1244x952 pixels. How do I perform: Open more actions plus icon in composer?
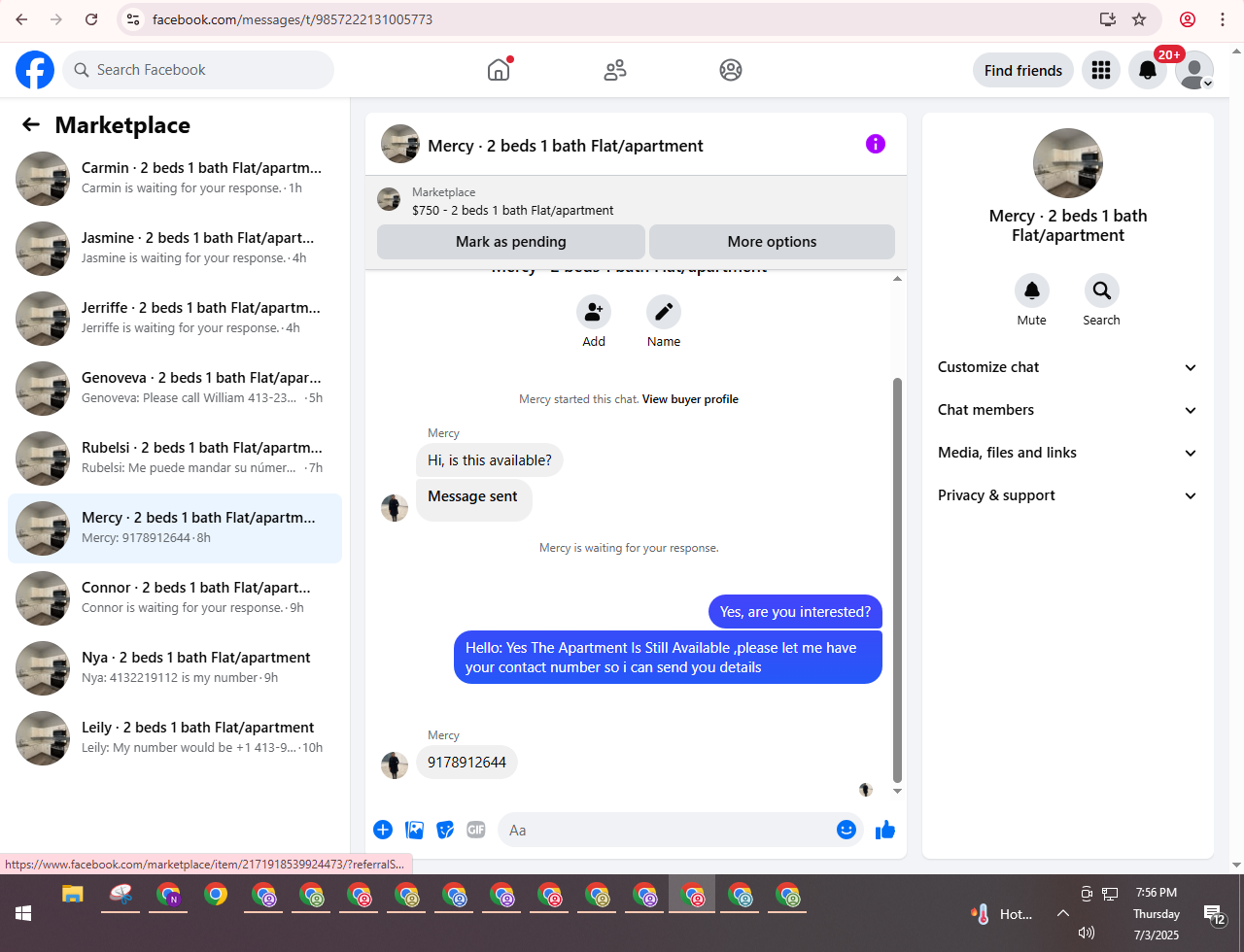pos(383,830)
